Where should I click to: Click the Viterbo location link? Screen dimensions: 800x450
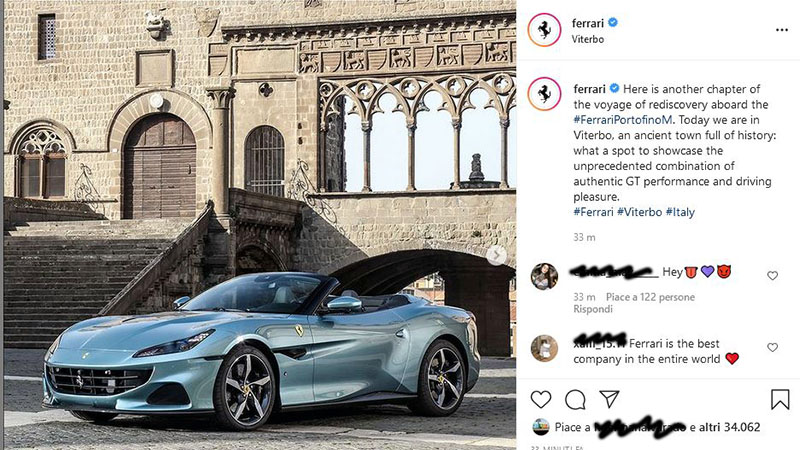pyautogui.click(x=588, y=39)
